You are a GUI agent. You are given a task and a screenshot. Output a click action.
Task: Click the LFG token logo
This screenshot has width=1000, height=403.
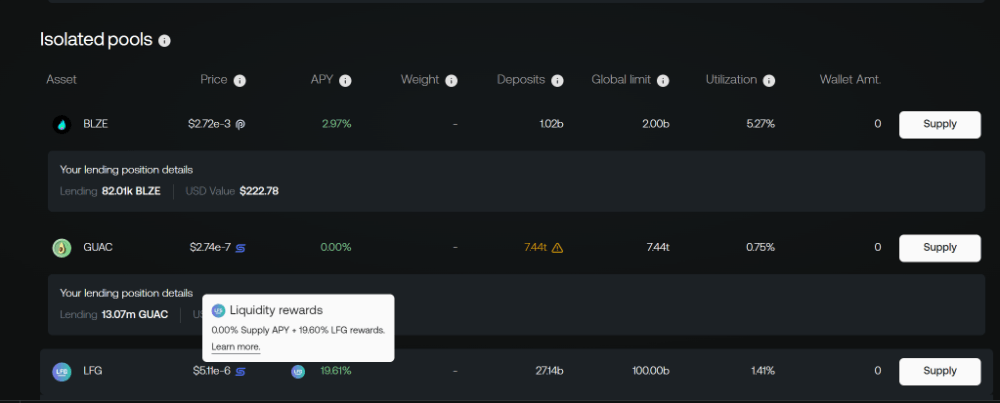pos(62,371)
